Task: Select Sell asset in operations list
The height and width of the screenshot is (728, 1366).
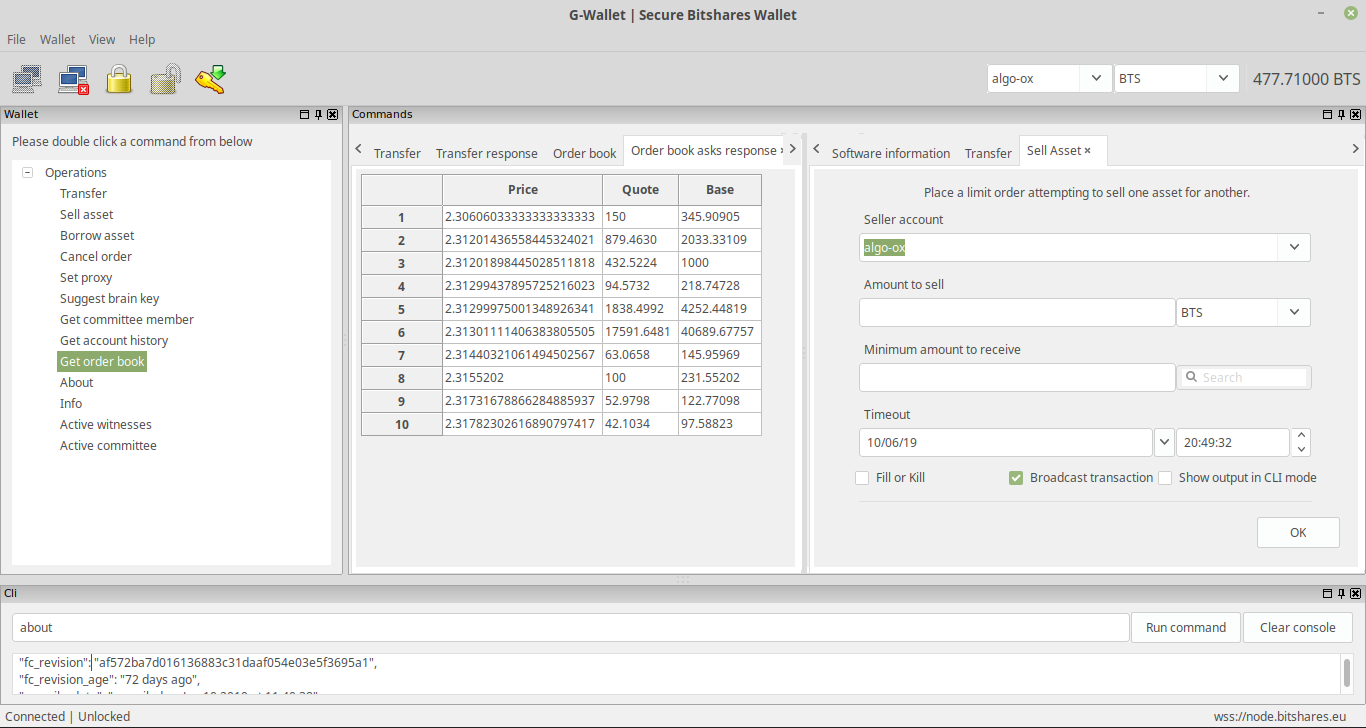Action: (x=87, y=214)
